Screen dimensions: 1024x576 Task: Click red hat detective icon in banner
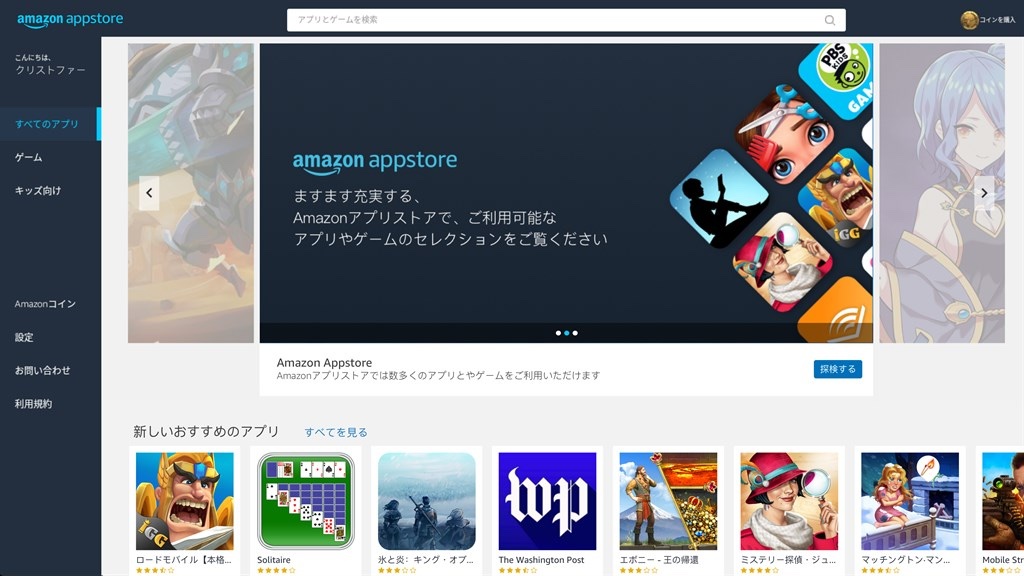tap(783, 262)
